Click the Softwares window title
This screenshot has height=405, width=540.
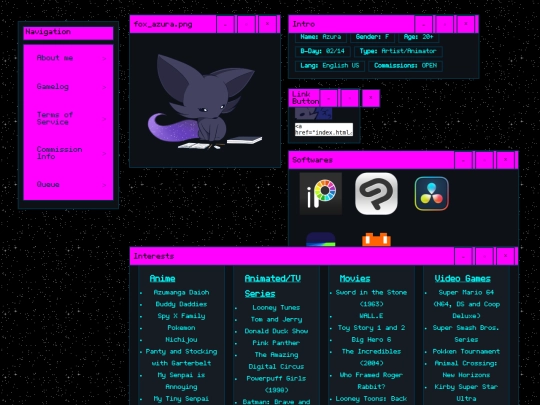[312, 160]
